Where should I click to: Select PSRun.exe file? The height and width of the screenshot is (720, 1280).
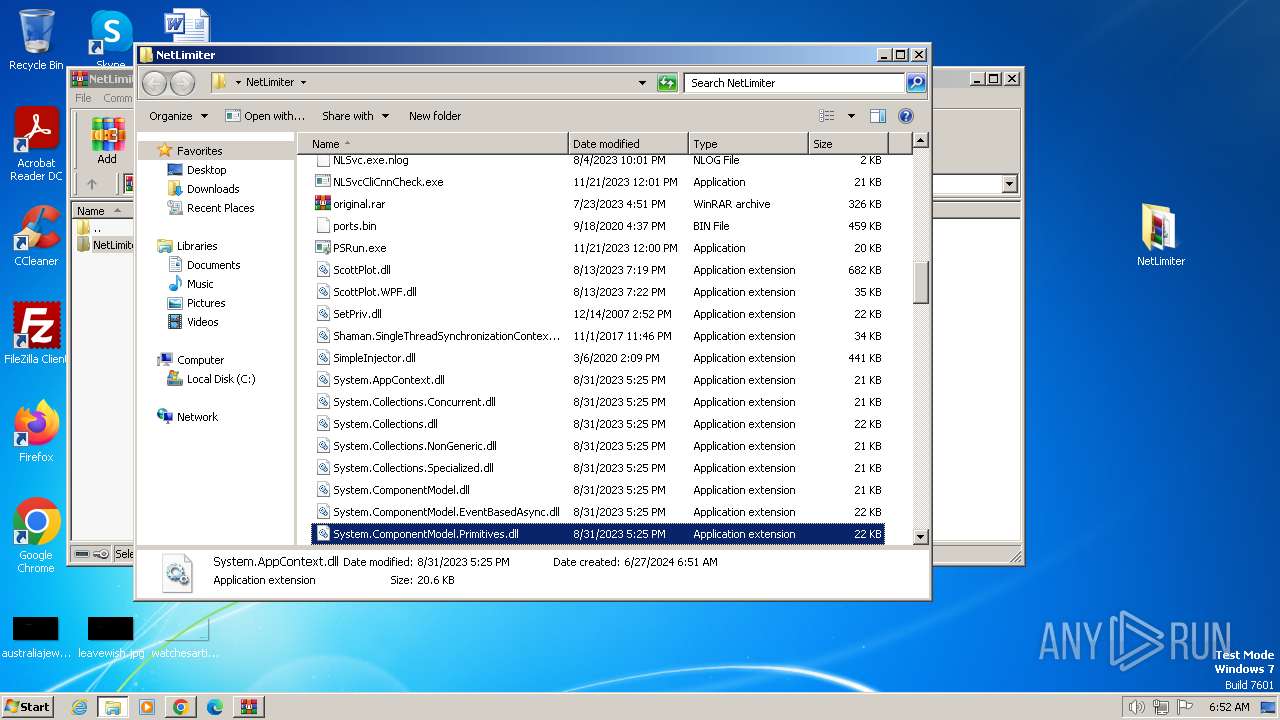pyautogui.click(x=597, y=248)
